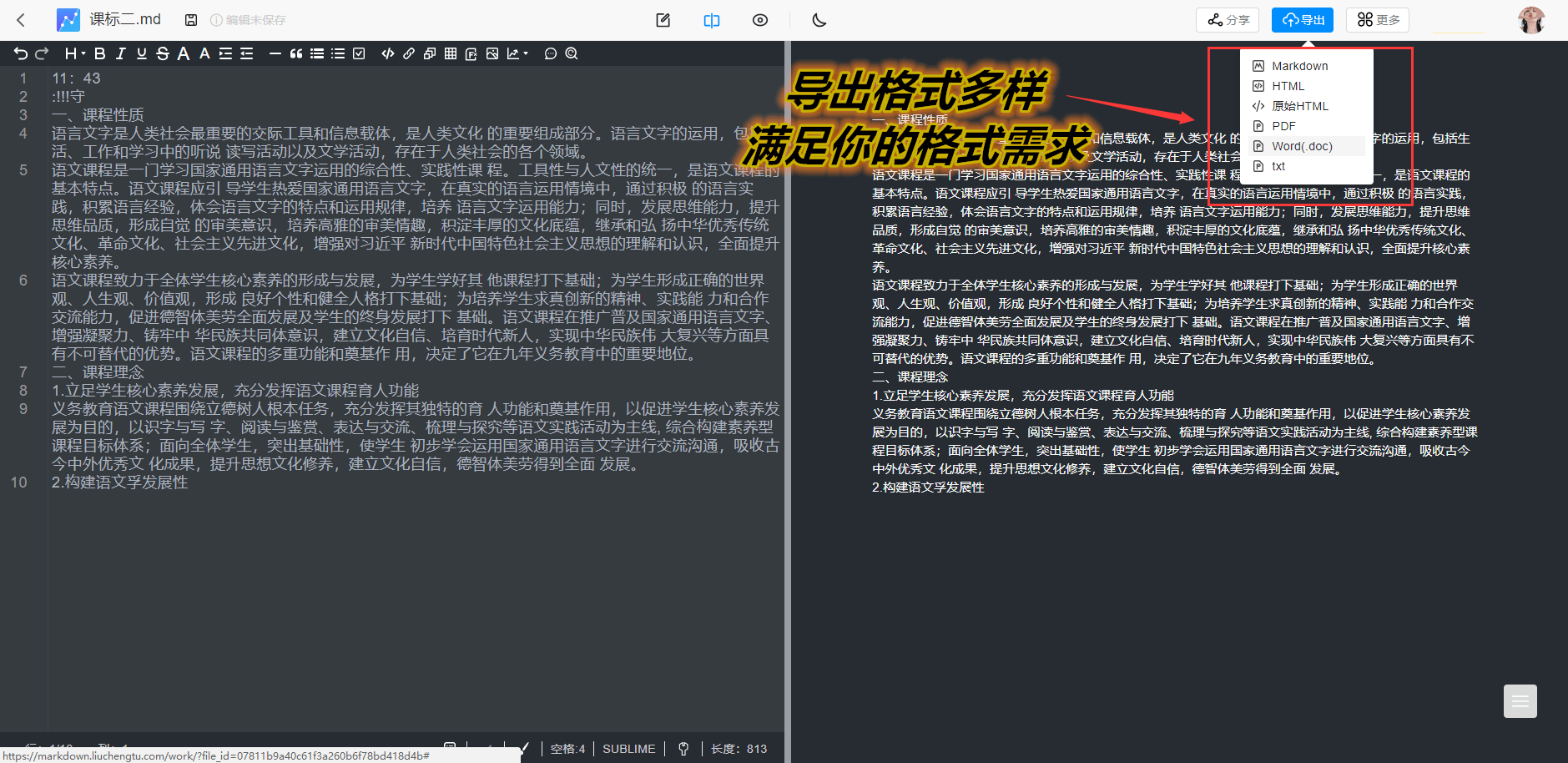The width and height of the screenshot is (1568, 763).
Task: Open the 更多 more menu
Action: coord(1378,20)
